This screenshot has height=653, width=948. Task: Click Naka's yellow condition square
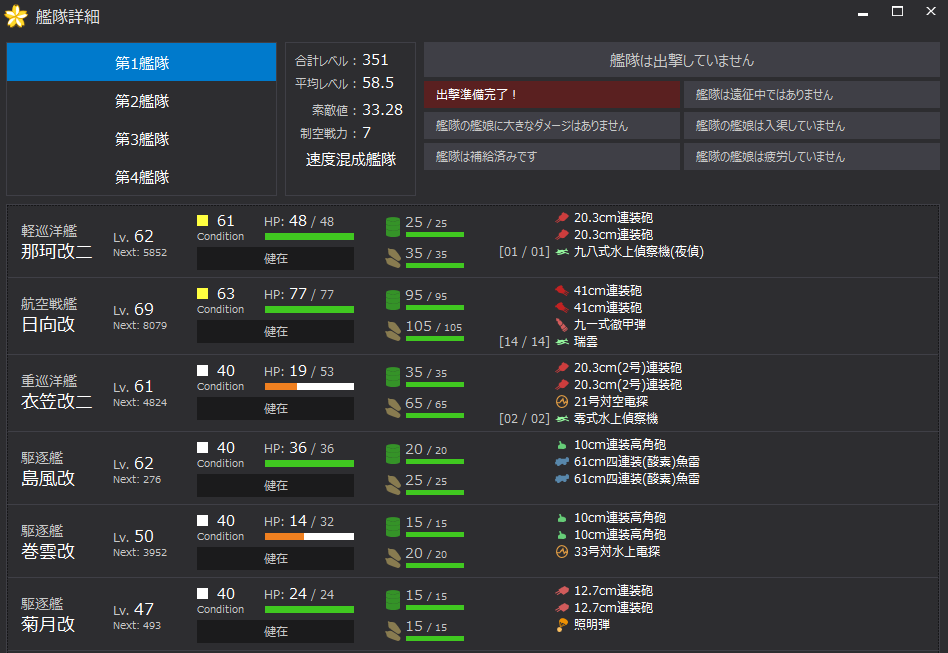click(203, 221)
